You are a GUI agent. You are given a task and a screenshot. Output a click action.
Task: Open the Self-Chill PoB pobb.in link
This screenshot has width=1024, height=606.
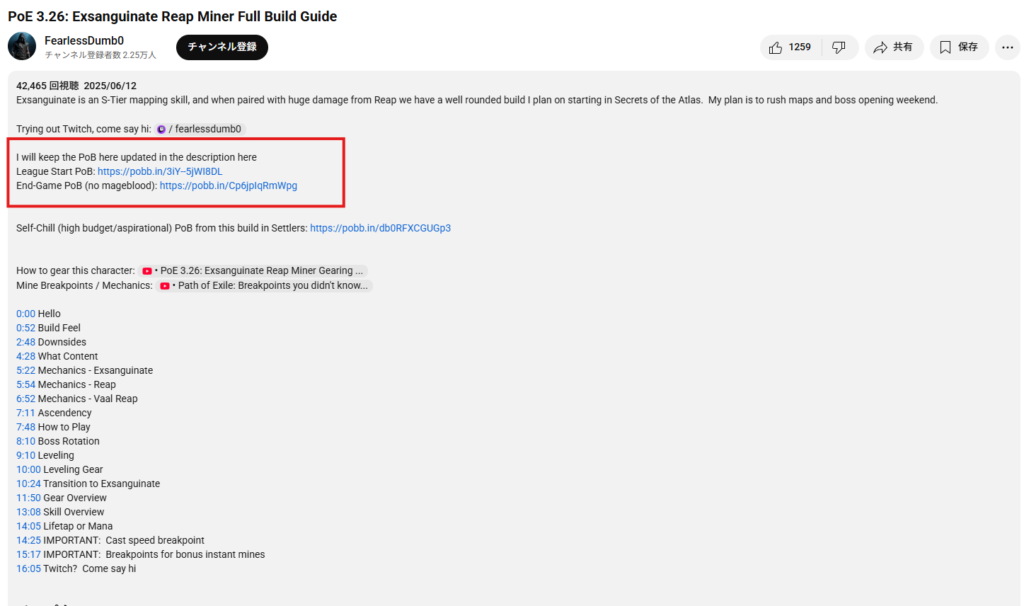point(380,228)
